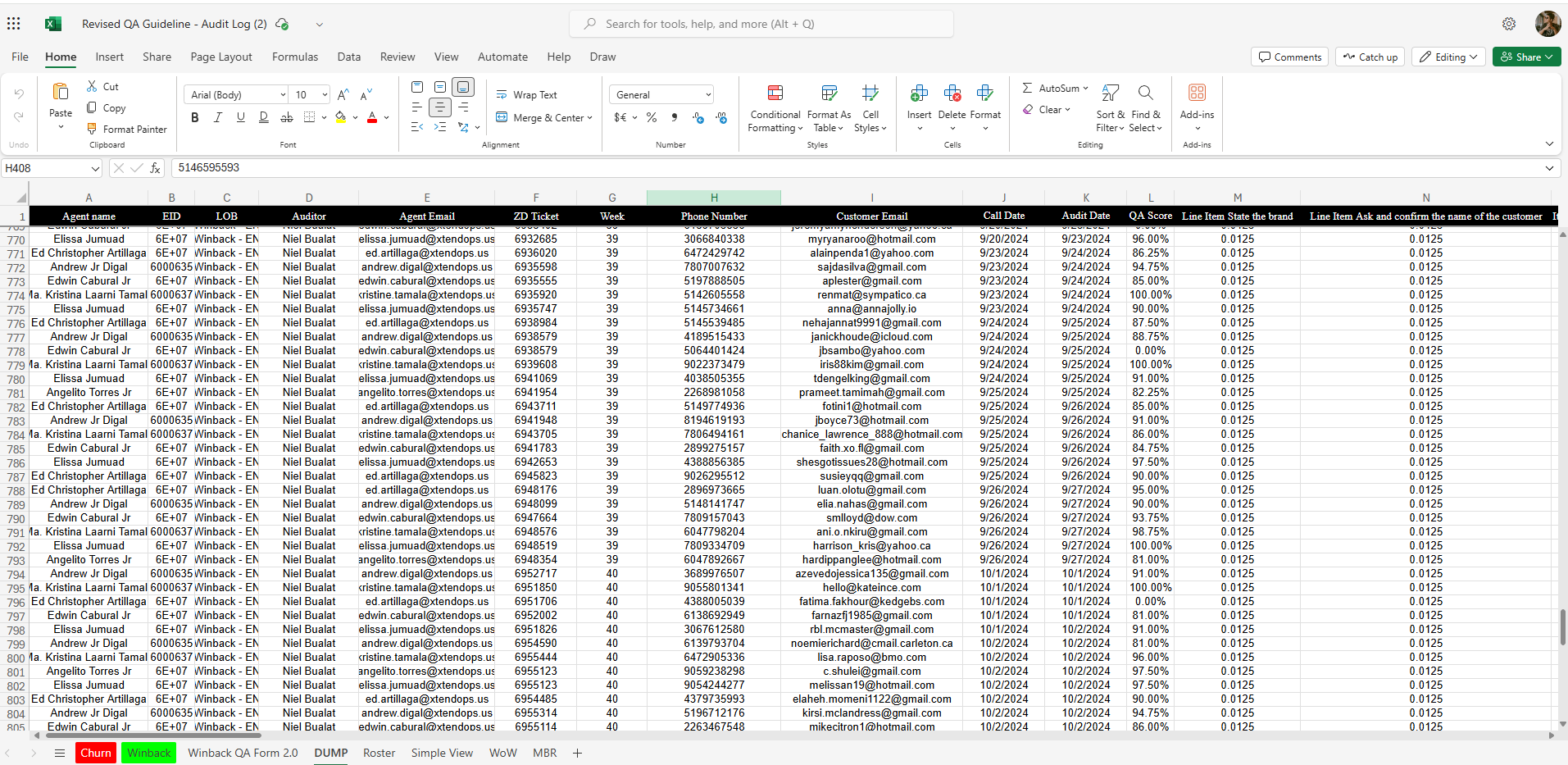Open the Cell Styles gallery
The image size is (1568, 765).
(870, 107)
